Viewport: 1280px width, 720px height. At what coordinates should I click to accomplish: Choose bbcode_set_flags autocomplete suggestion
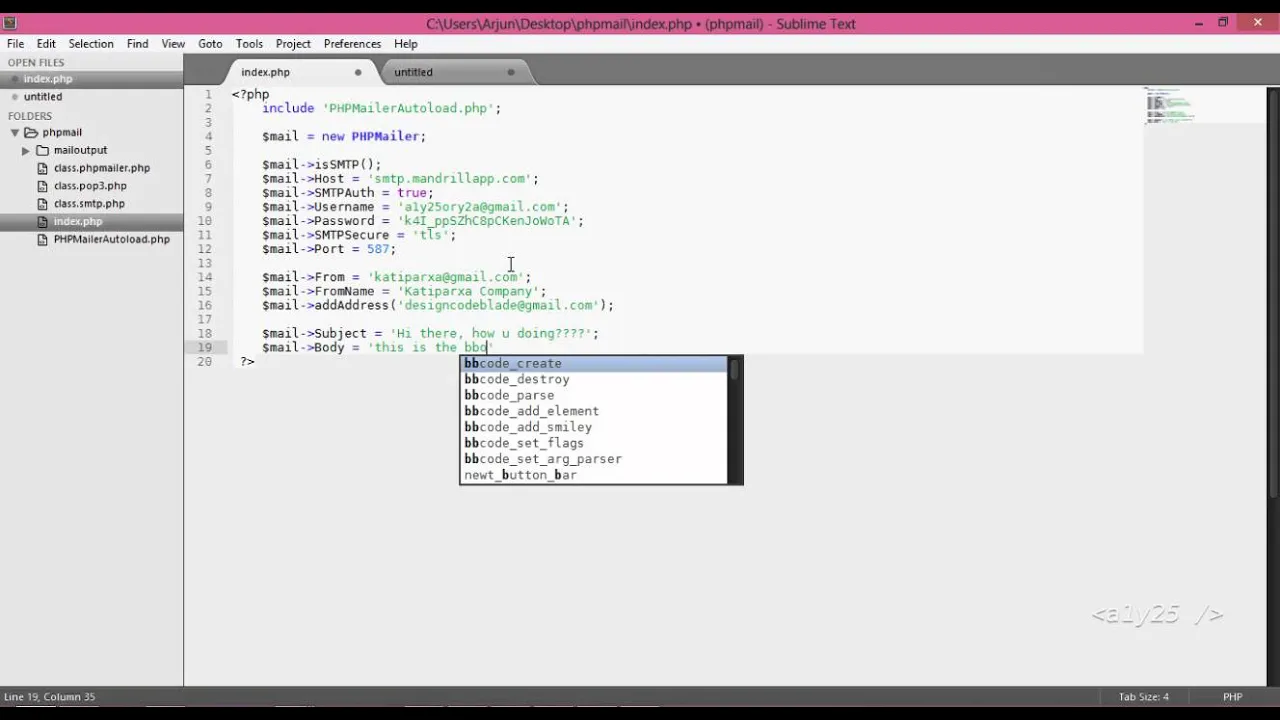tap(594, 444)
